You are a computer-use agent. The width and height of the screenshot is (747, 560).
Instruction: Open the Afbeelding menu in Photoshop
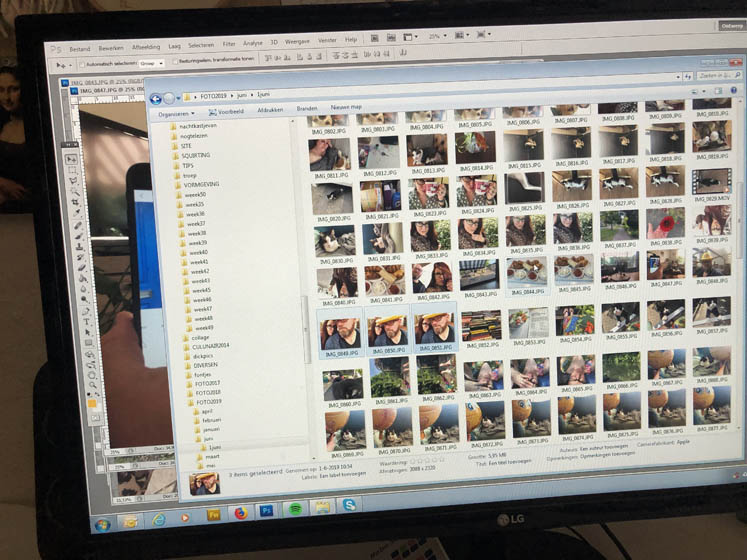145,46
